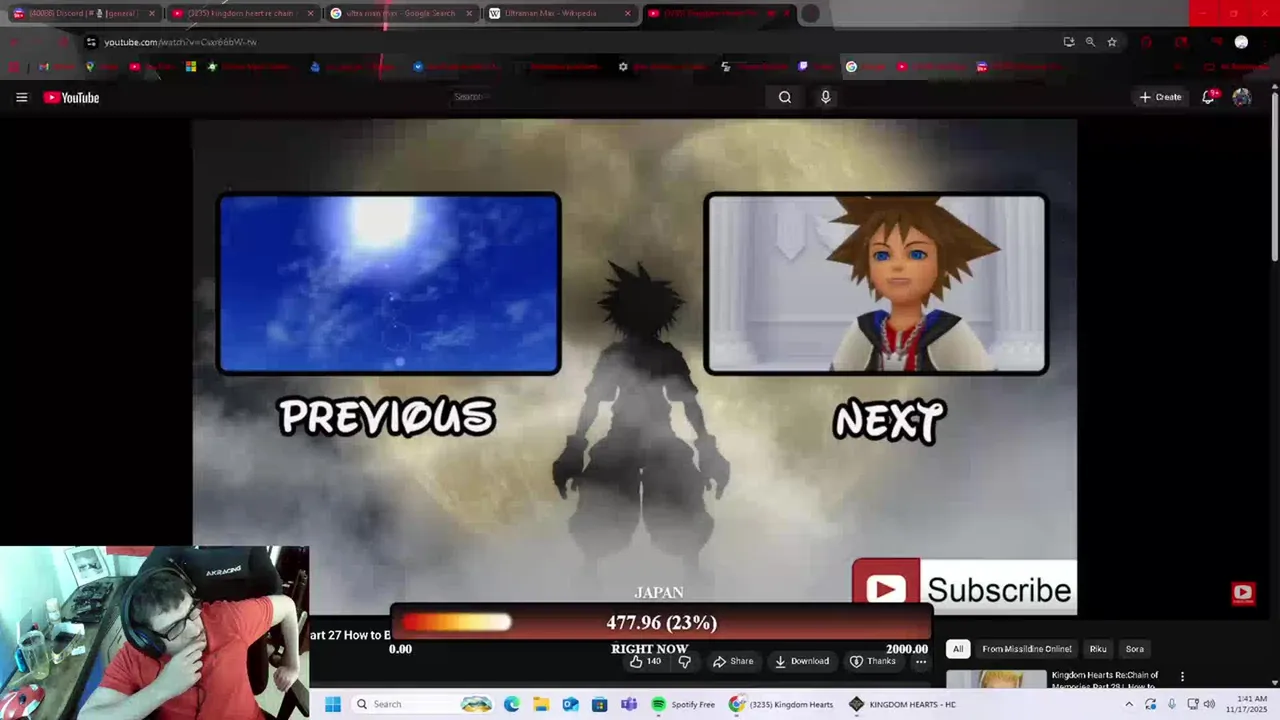The width and height of the screenshot is (1280, 720).
Task: Download the video
Action: 802,661
